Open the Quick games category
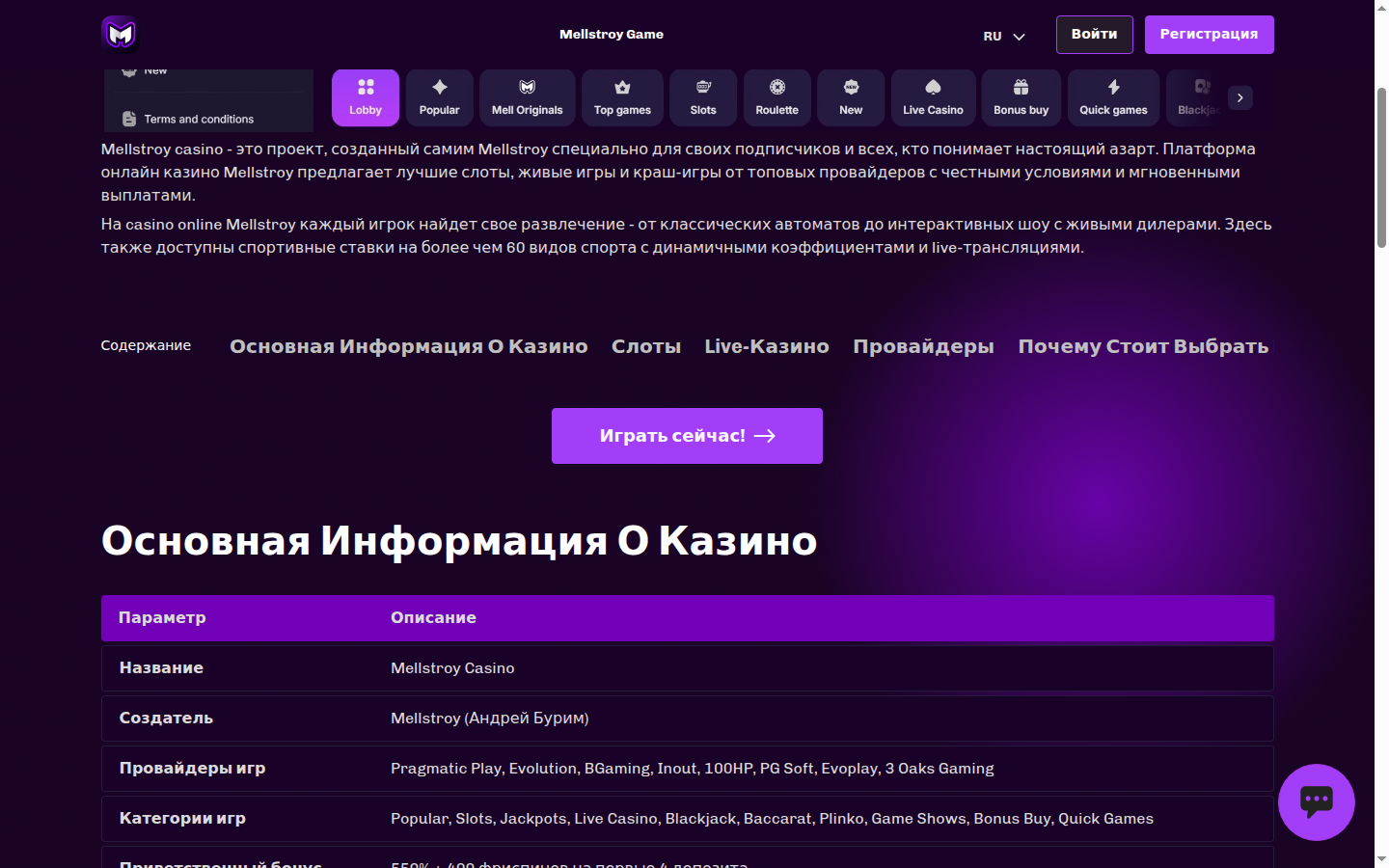1389x868 pixels. 1114,97
